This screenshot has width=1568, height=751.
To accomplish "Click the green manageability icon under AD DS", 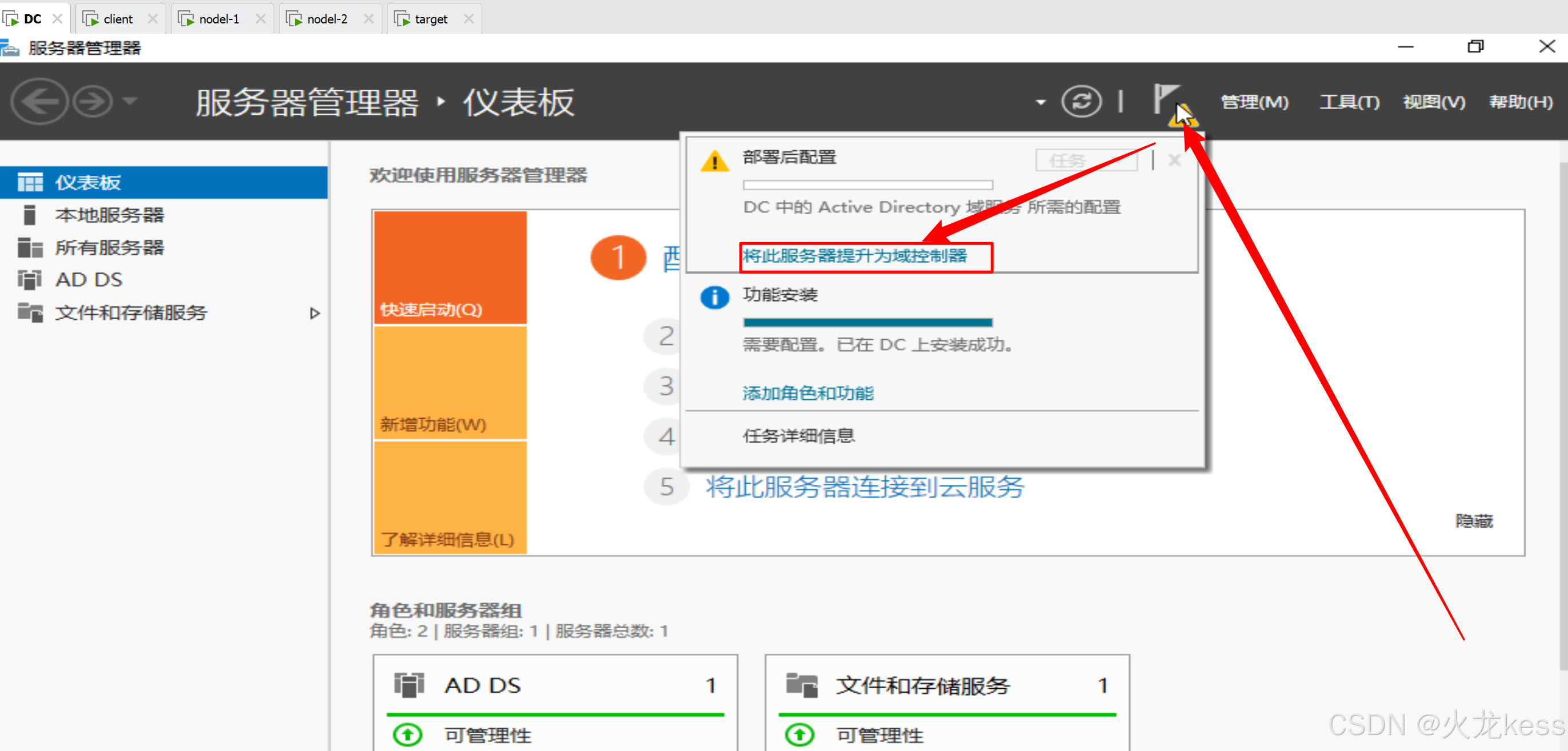I will pos(407,734).
